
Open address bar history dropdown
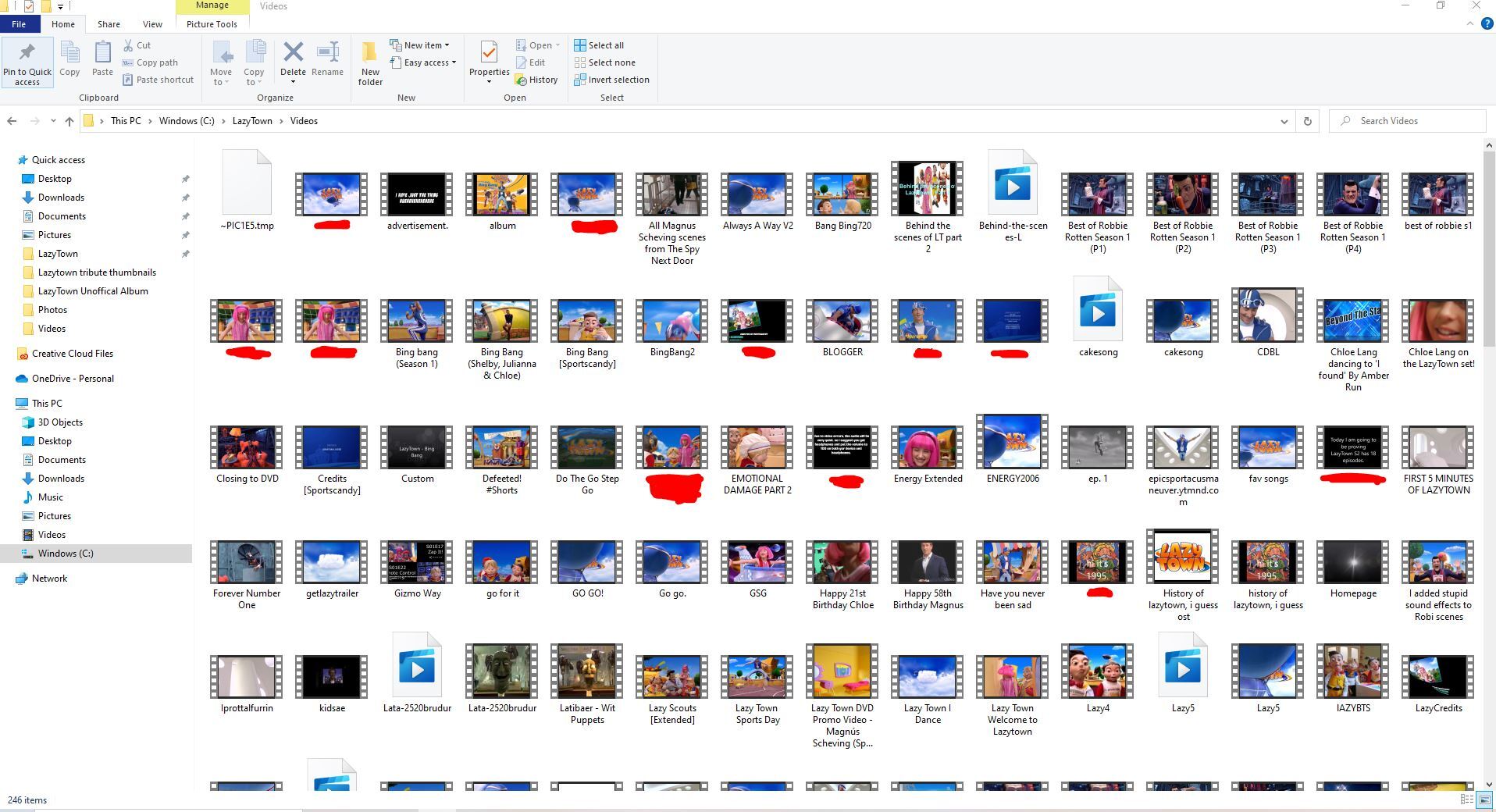(x=1284, y=121)
